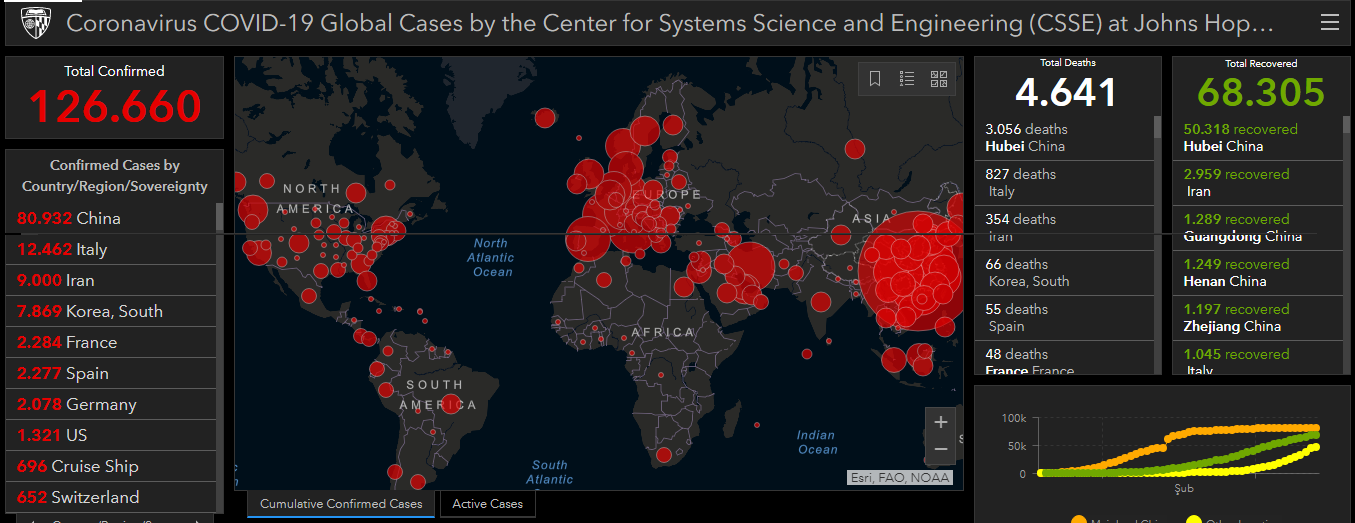Zoom out on the map
1355x523 pixels.
[940, 451]
